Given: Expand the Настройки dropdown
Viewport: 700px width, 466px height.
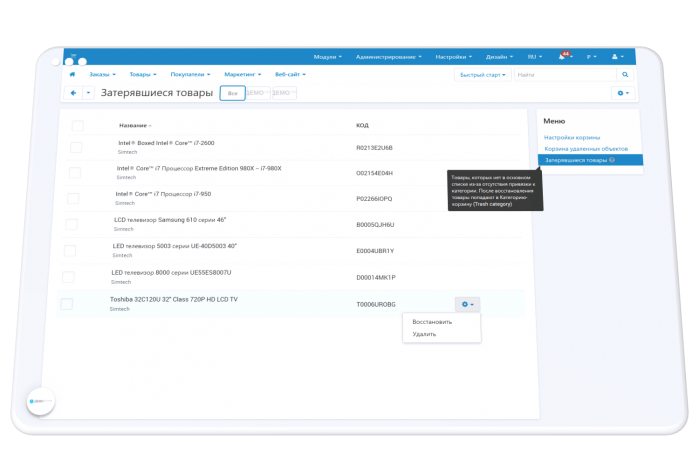Looking at the screenshot, I should pos(454,57).
